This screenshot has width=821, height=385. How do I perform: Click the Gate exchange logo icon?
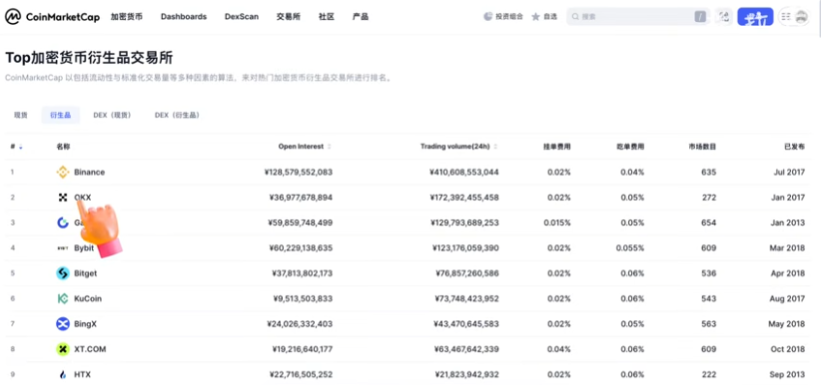pos(63,223)
